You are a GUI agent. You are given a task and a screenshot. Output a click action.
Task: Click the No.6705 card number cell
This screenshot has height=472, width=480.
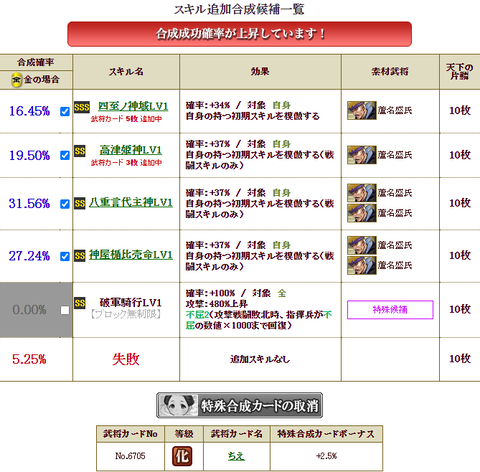pyautogui.click(x=130, y=456)
